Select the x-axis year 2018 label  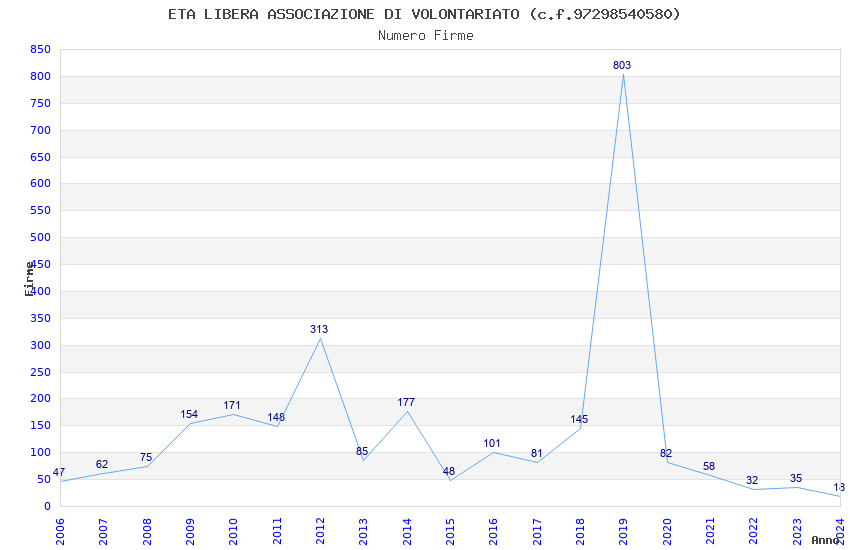point(580,532)
